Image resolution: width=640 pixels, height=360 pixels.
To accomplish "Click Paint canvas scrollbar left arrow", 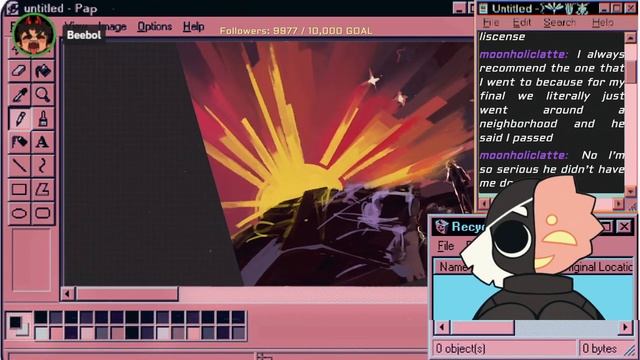I will pos(67,293).
